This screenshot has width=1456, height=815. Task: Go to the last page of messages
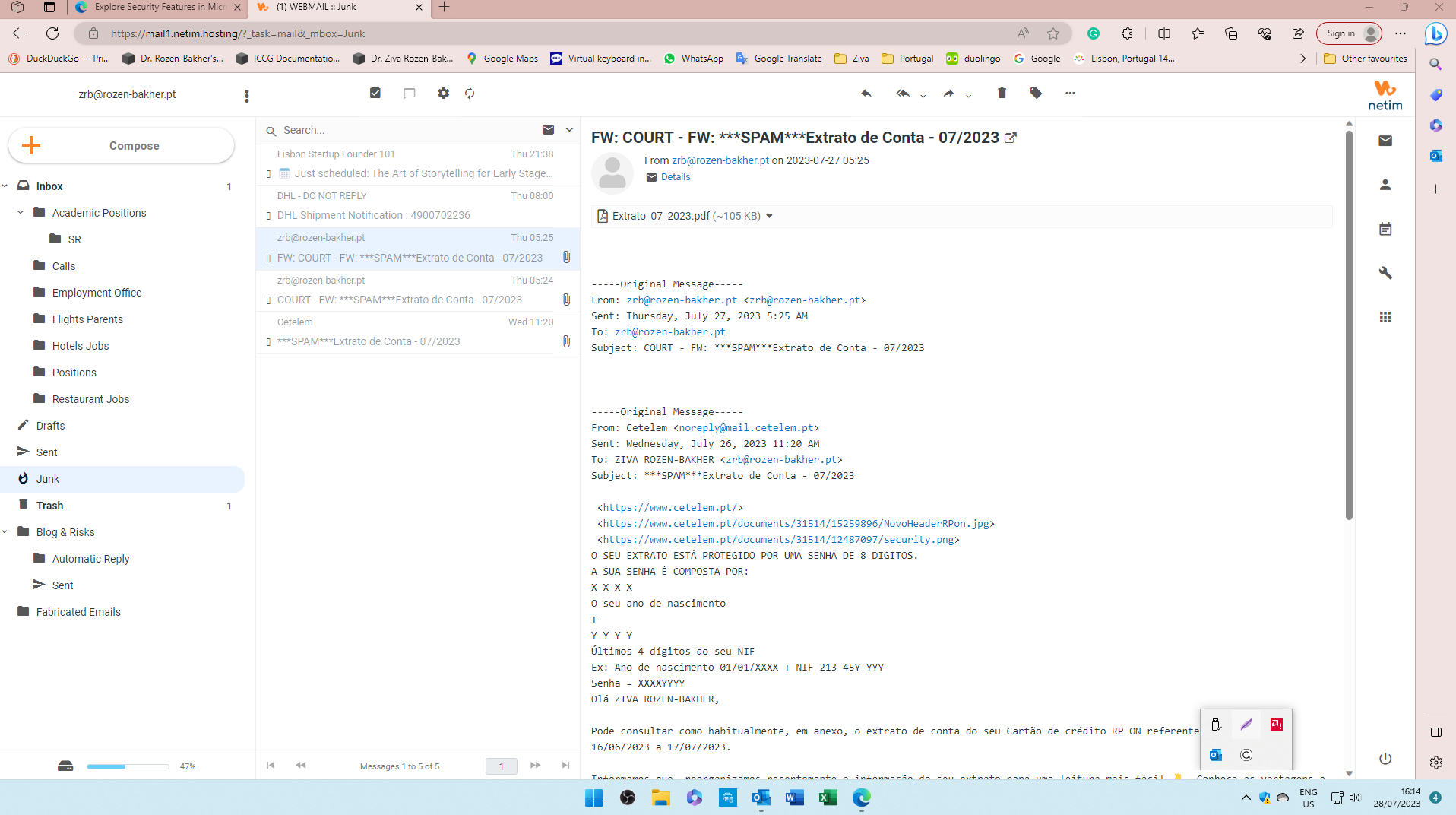tap(565, 766)
